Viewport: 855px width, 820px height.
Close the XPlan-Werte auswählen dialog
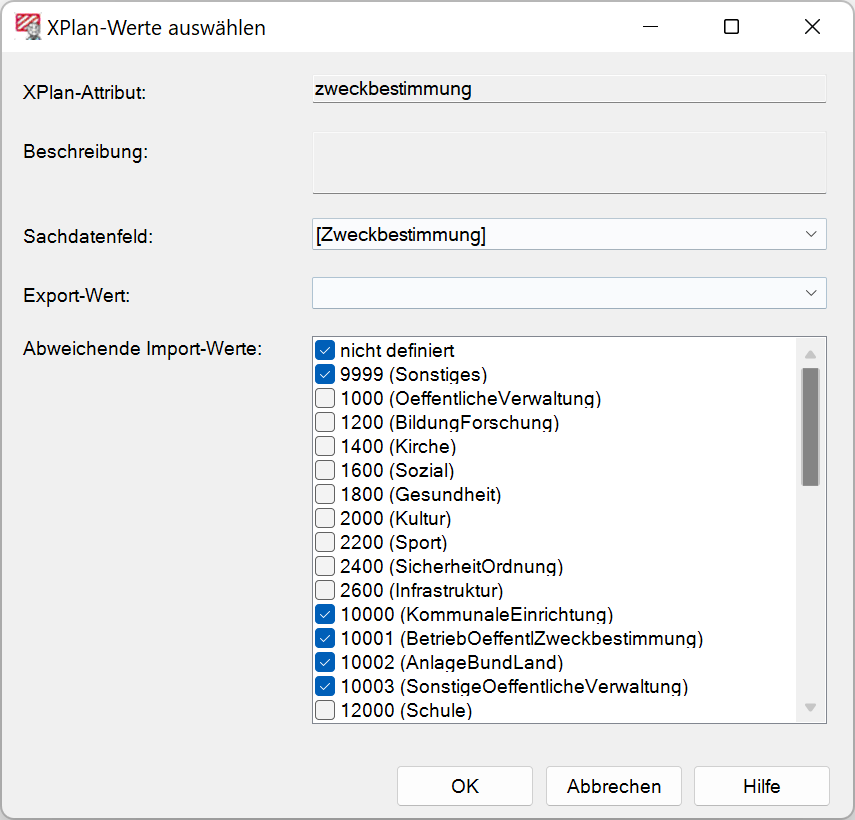click(811, 27)
